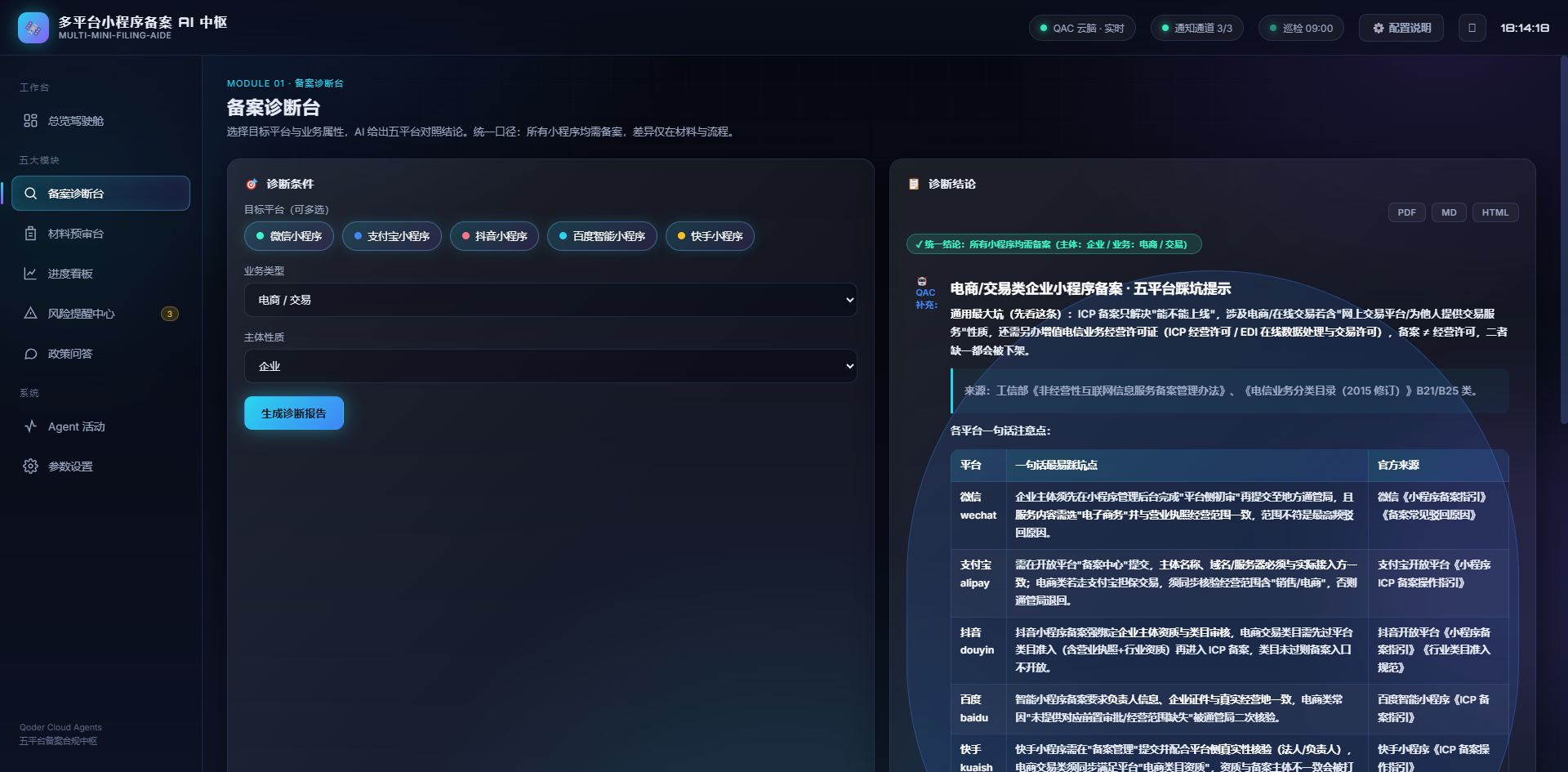Click the risk badge showing 3
The width and height of the screenshot is (1568, 772).
click(x=170, y=314)
